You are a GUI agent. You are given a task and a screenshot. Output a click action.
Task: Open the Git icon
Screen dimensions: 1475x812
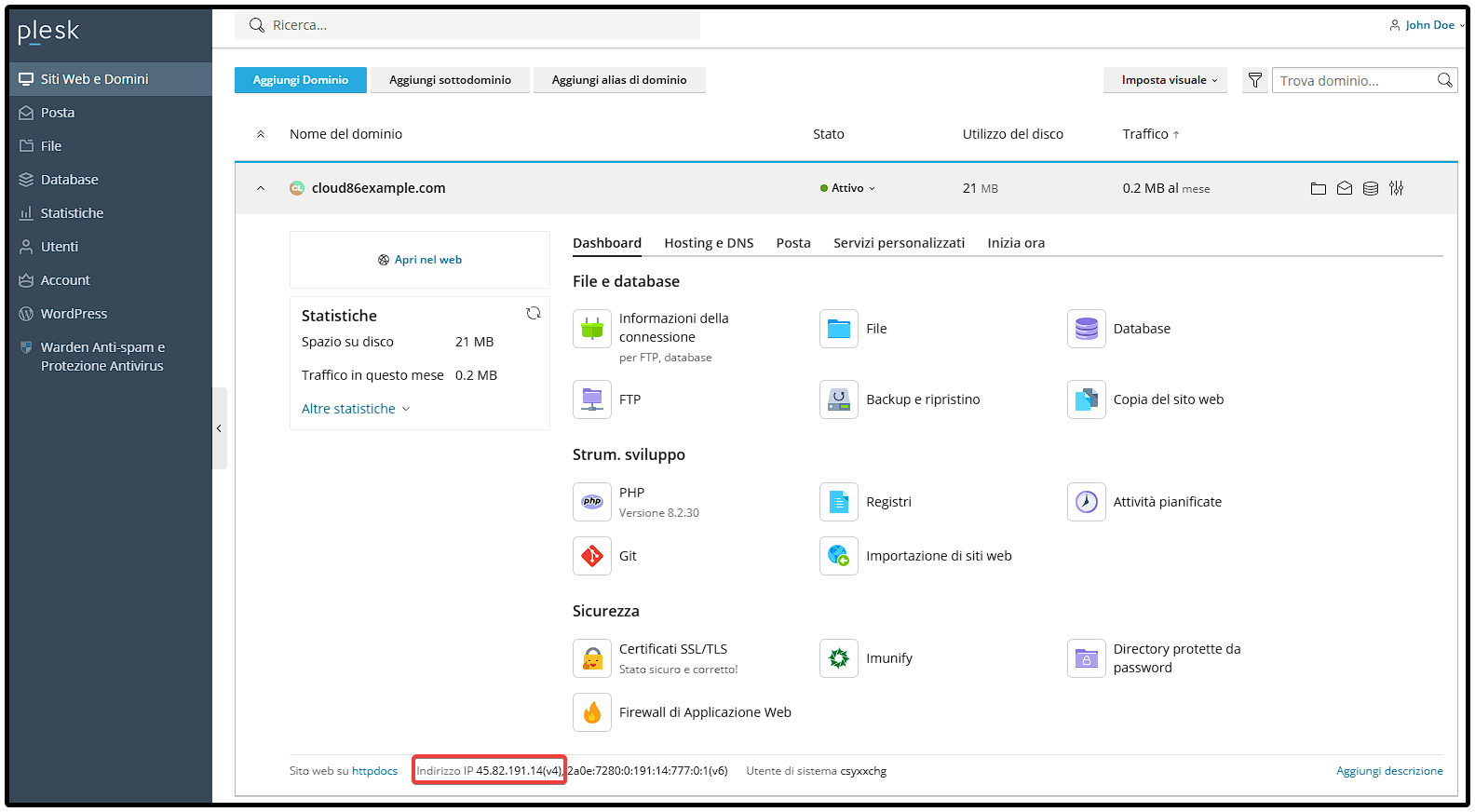click(x=592, y=556)
